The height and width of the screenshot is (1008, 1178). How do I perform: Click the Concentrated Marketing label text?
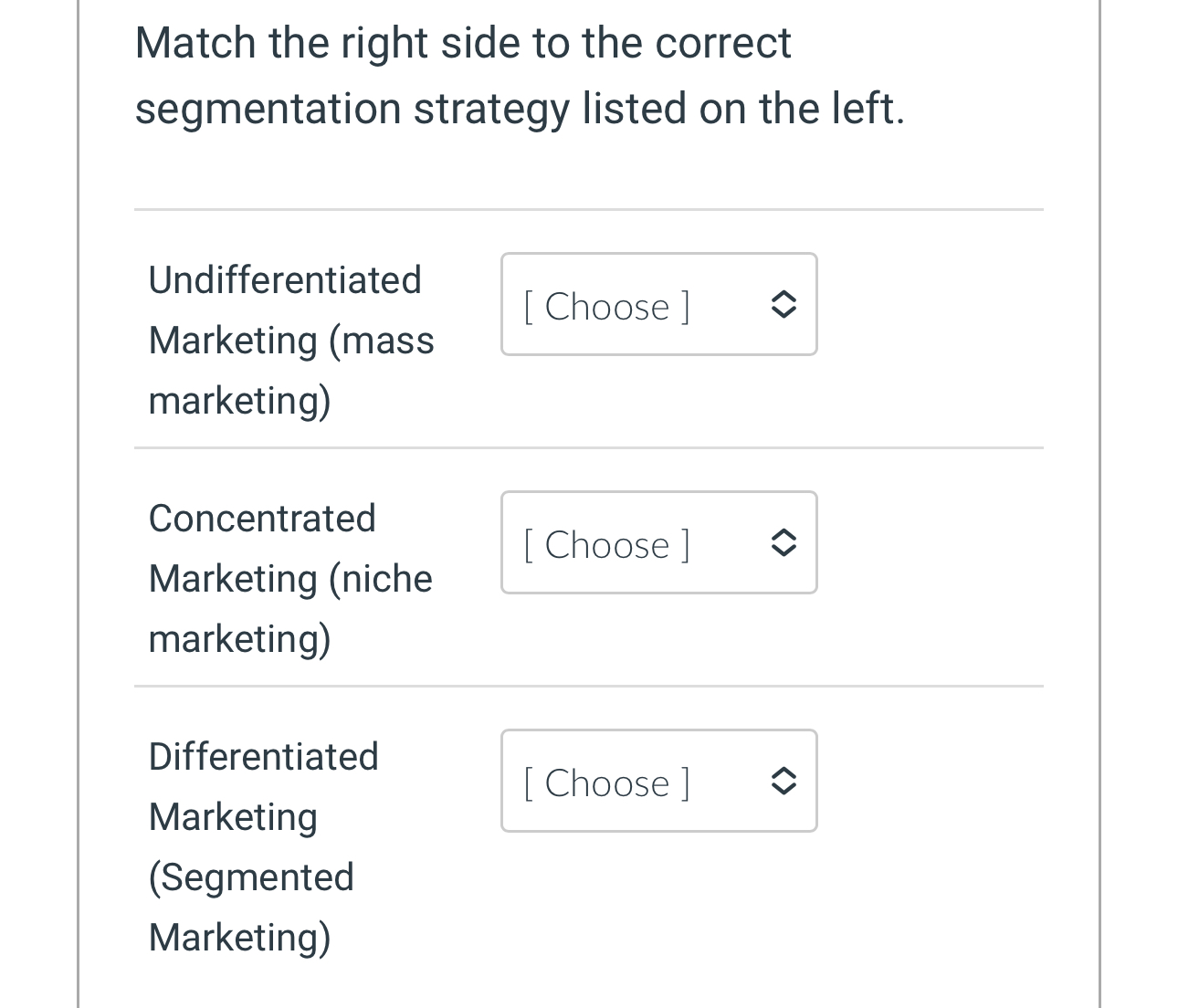coord(262,518)
